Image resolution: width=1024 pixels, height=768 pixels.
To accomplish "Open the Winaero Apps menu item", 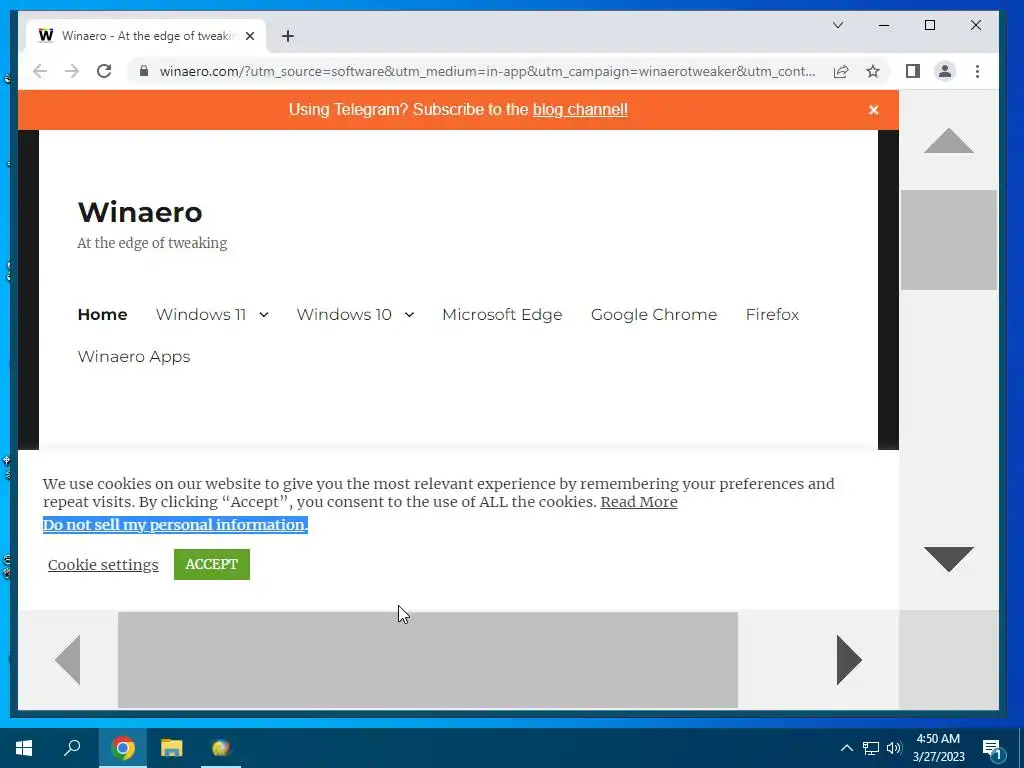I will [x=134, y=357].
